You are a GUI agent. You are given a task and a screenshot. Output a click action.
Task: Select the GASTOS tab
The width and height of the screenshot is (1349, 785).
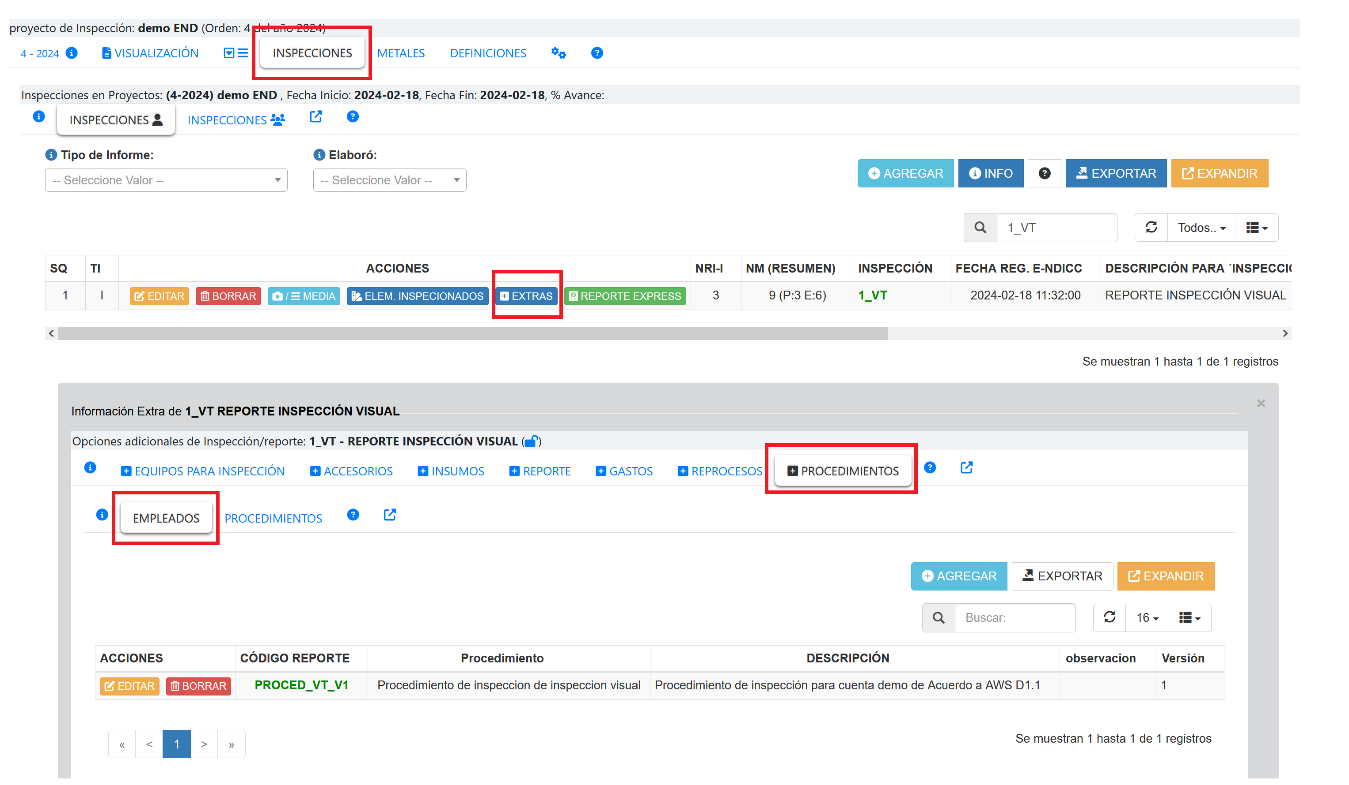coord(624,471)
